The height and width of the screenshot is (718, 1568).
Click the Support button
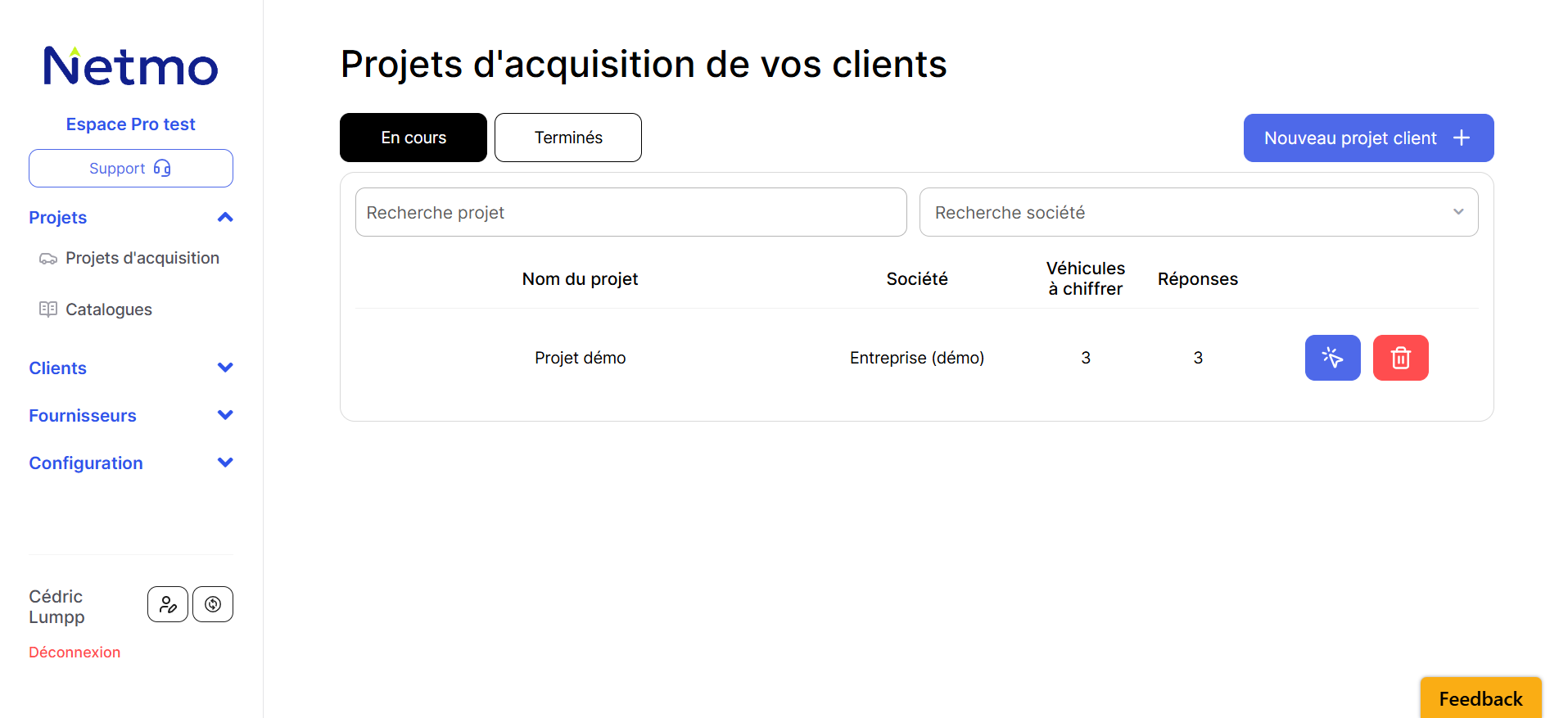pos(131,168)
